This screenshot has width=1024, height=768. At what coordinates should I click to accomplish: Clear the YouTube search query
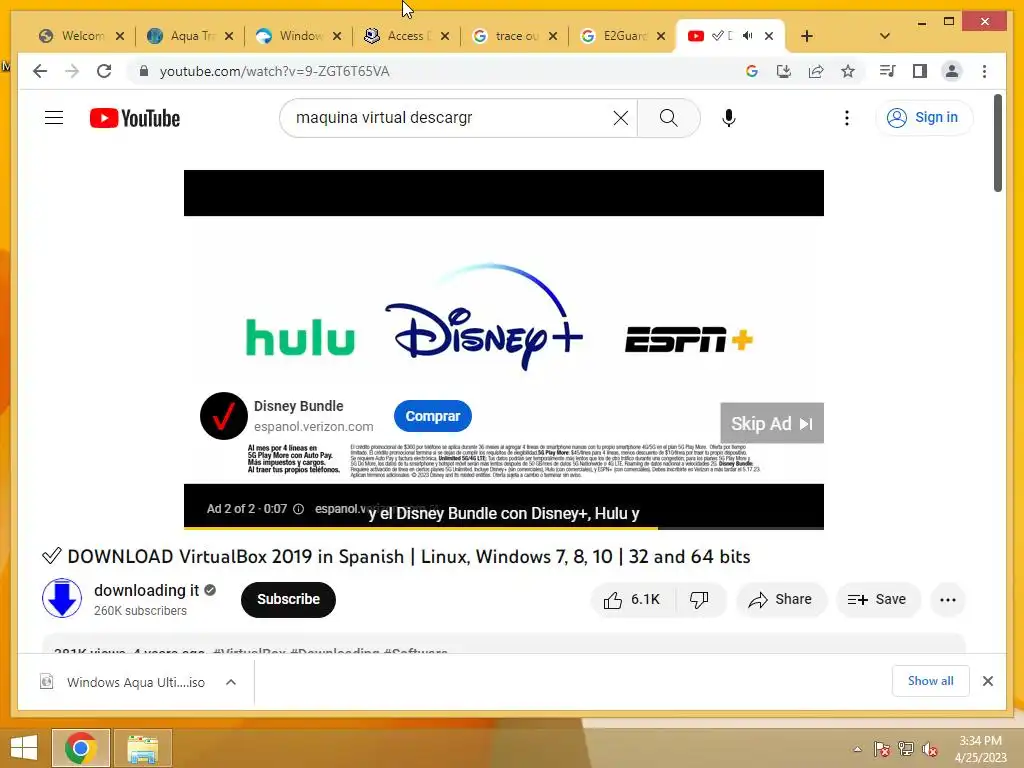coord(620,118)
